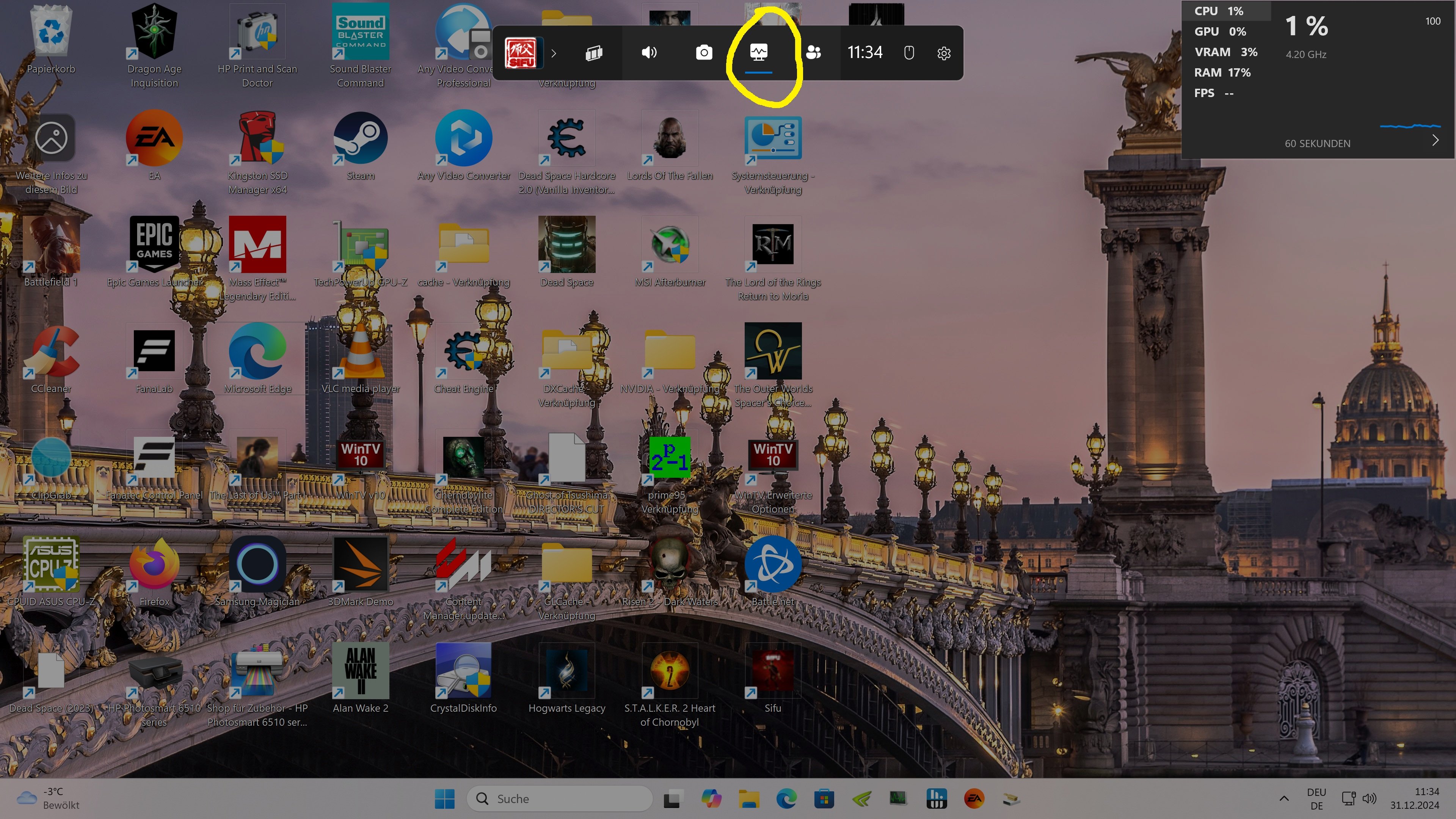Open Copilot from the taskbar
The width and height of the screenshot is (1456, 819).
pyautogui.click(x=711, y=799)
